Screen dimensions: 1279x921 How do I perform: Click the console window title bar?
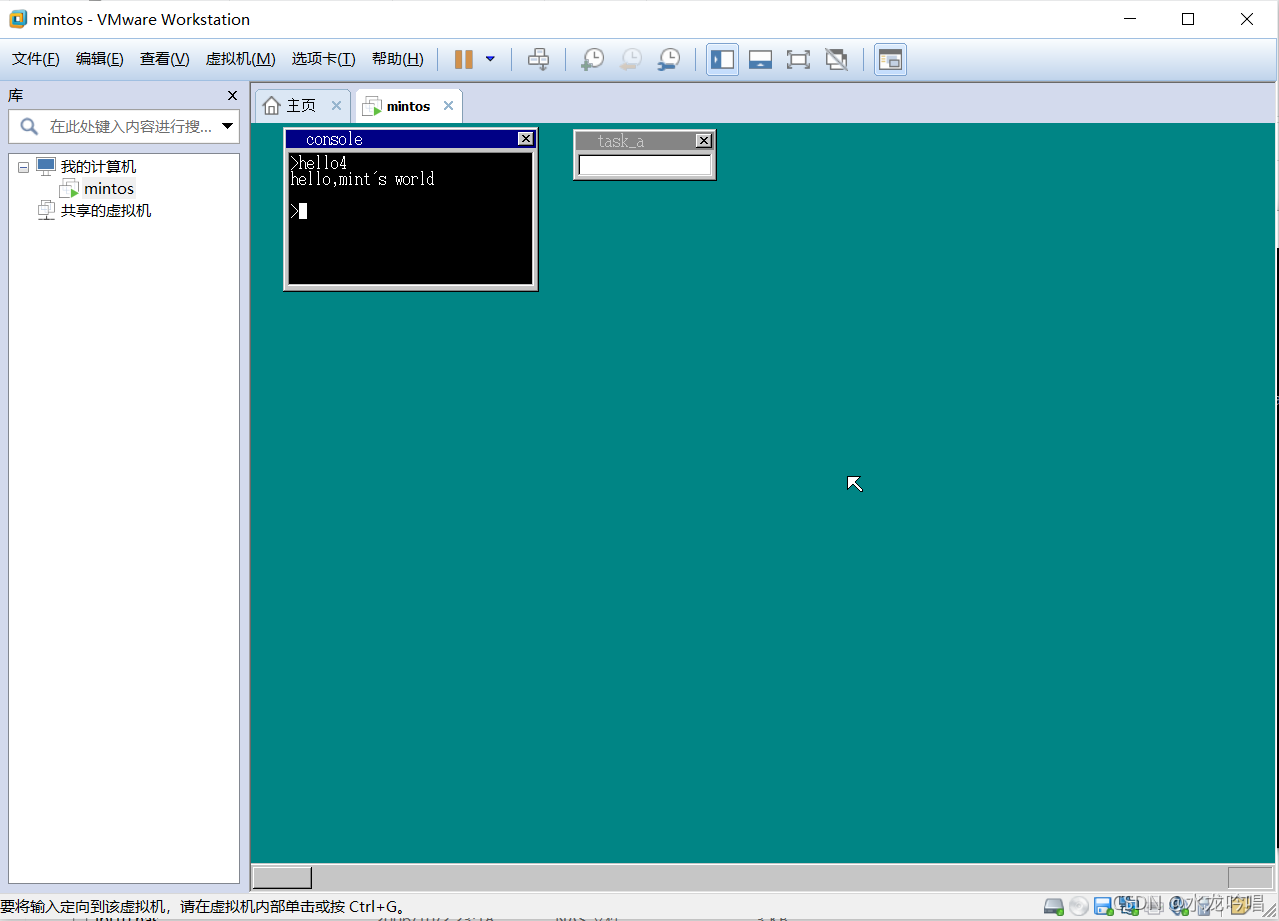411,139
